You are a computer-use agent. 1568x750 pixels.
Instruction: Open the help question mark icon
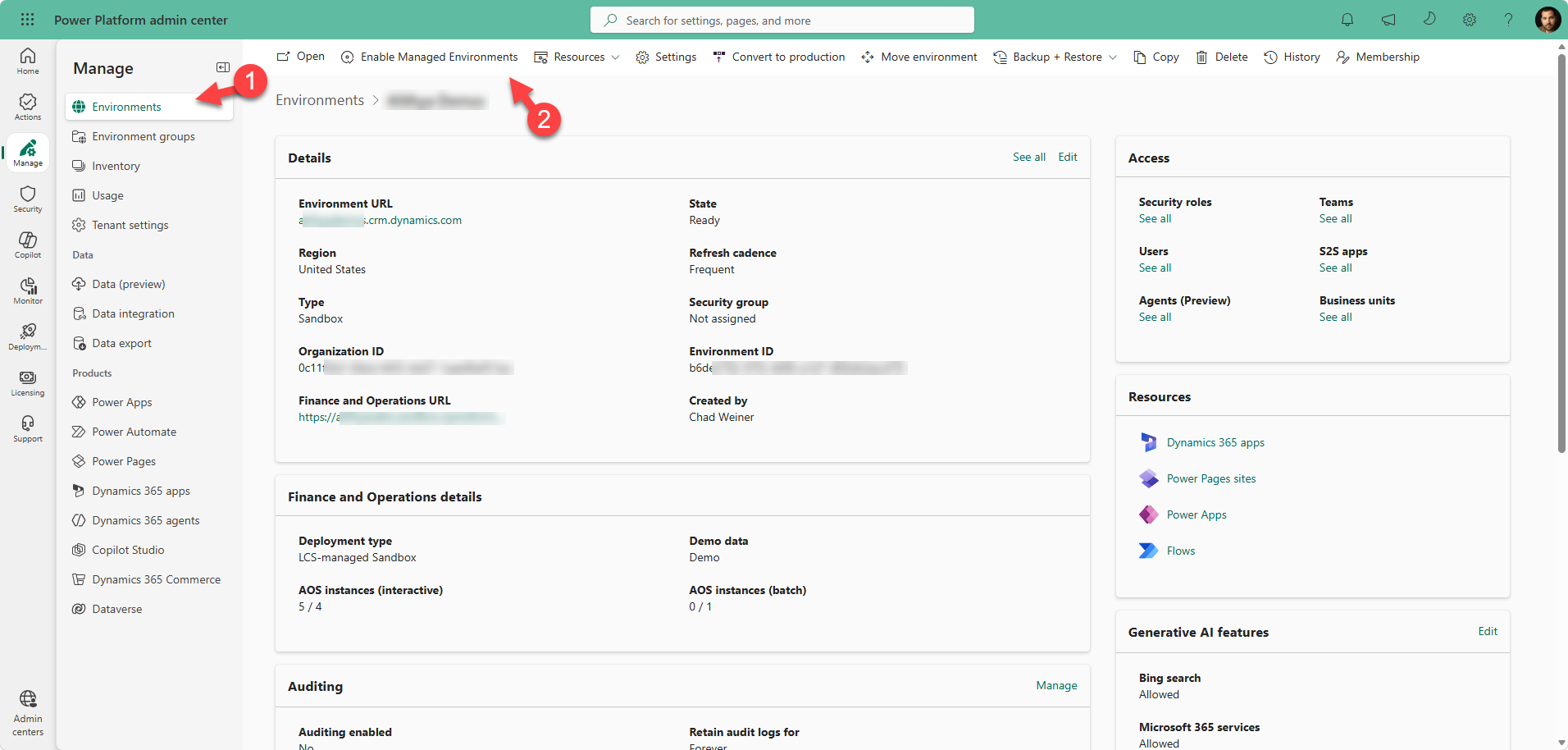pyautogui.click(x=1508, y=20)
